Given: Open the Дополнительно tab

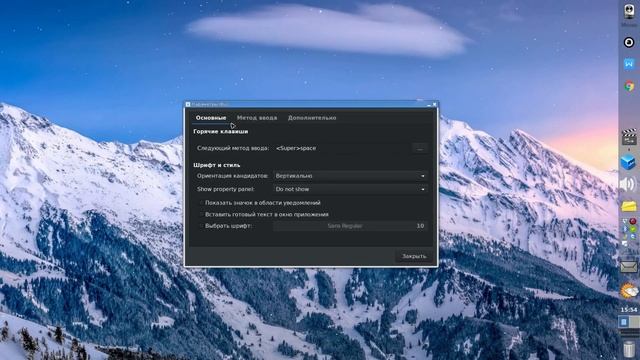Looking at the screenshot, I should tap(312, 118).
